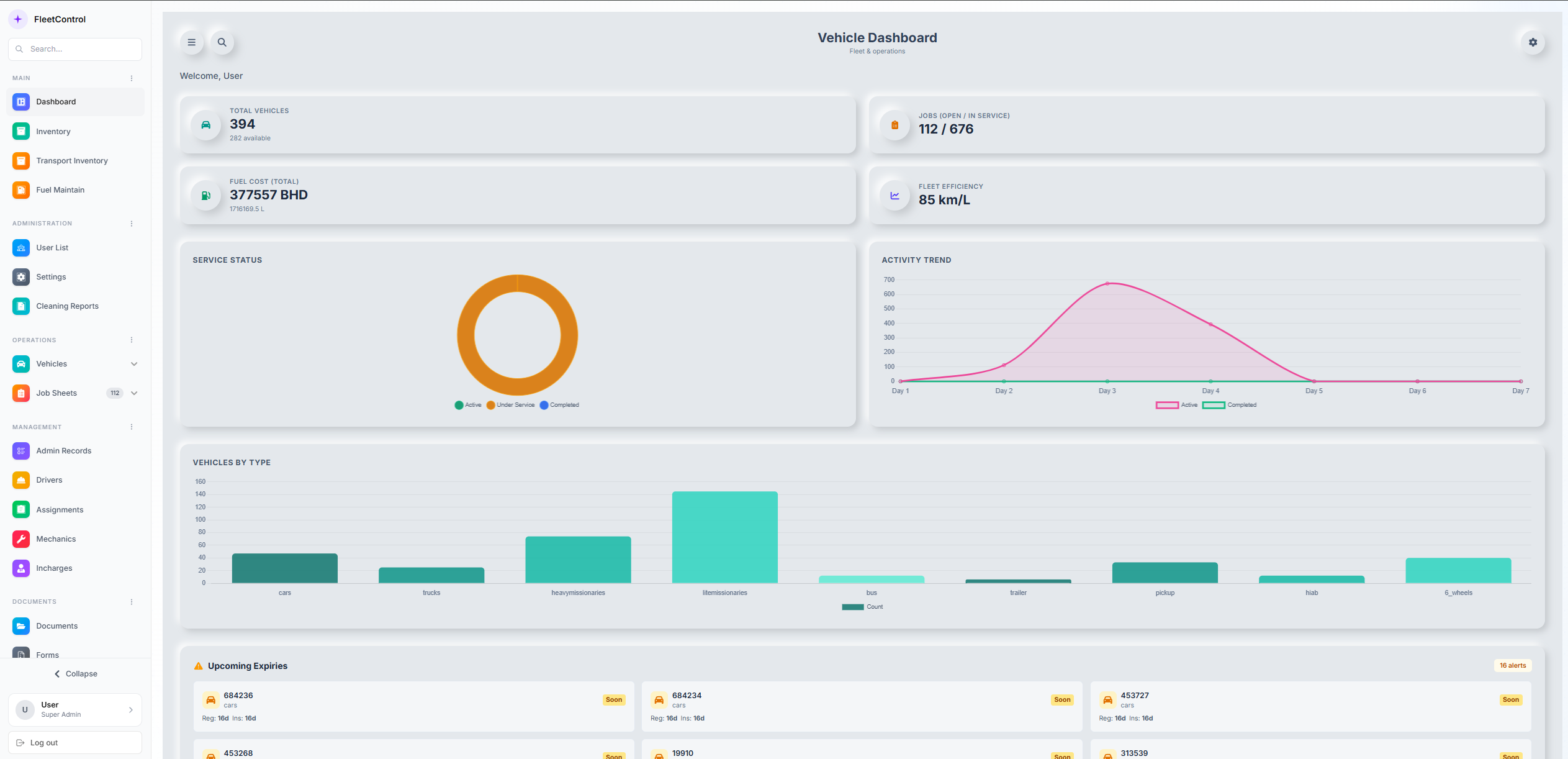Open the OPERATIONS section options menu
This screenshot has height=759, width=1568.
[132, 340]
